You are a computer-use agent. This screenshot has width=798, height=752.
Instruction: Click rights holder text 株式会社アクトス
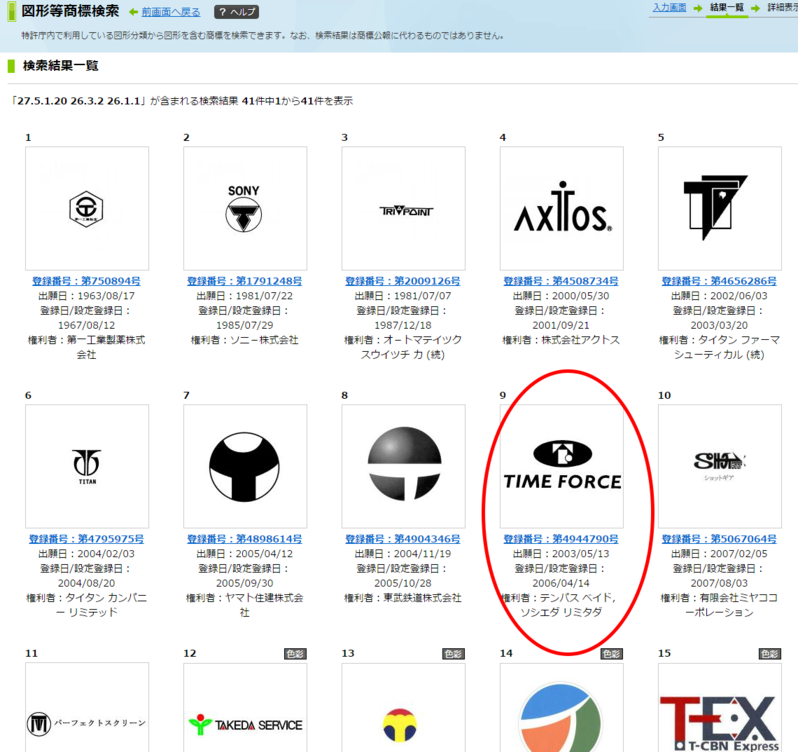pos(581,340)
